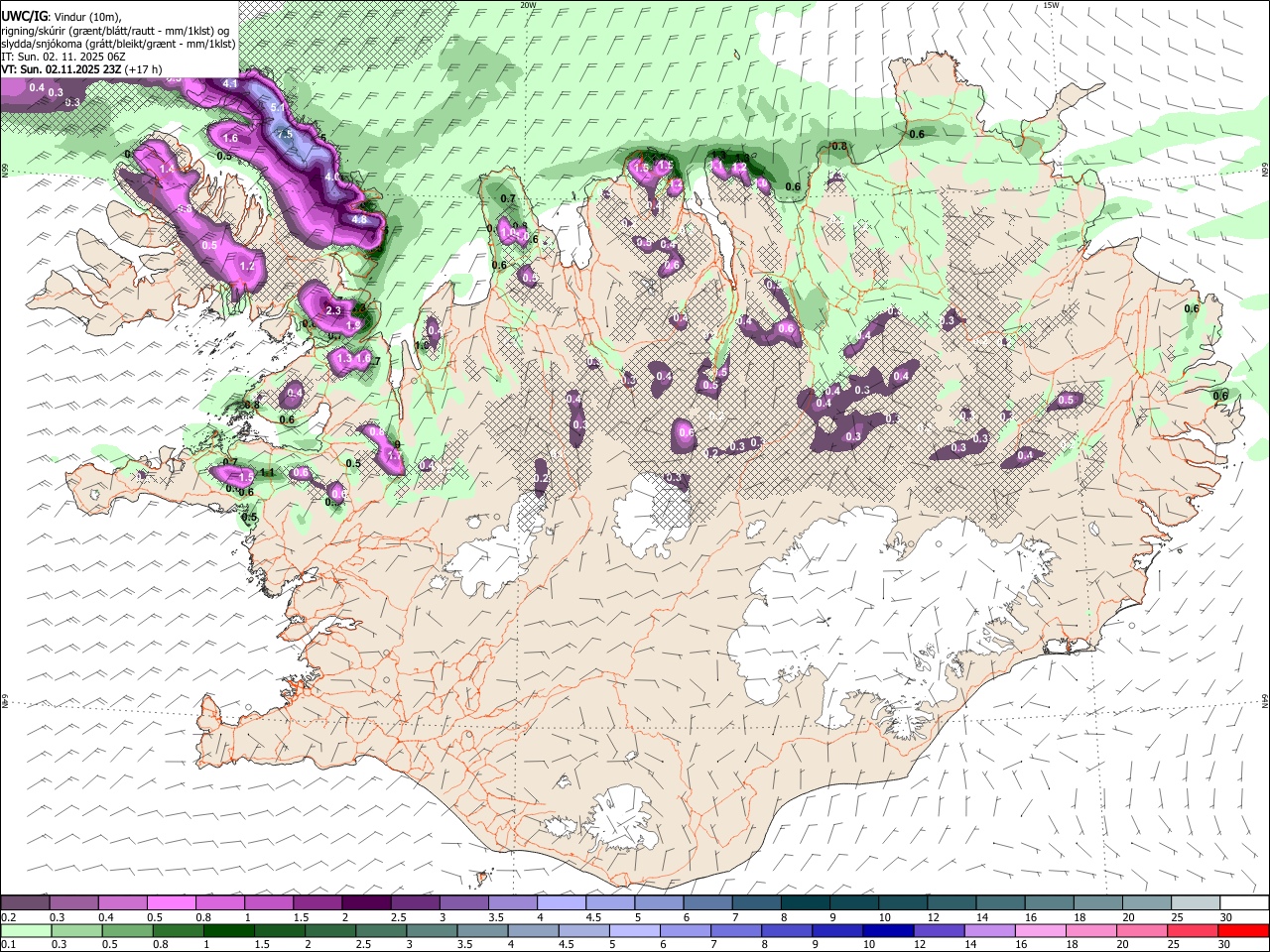This screenshot has height=952, width=1270.
Task: Click the '5.1' precipitation value on the map
Action: (278, 107)
